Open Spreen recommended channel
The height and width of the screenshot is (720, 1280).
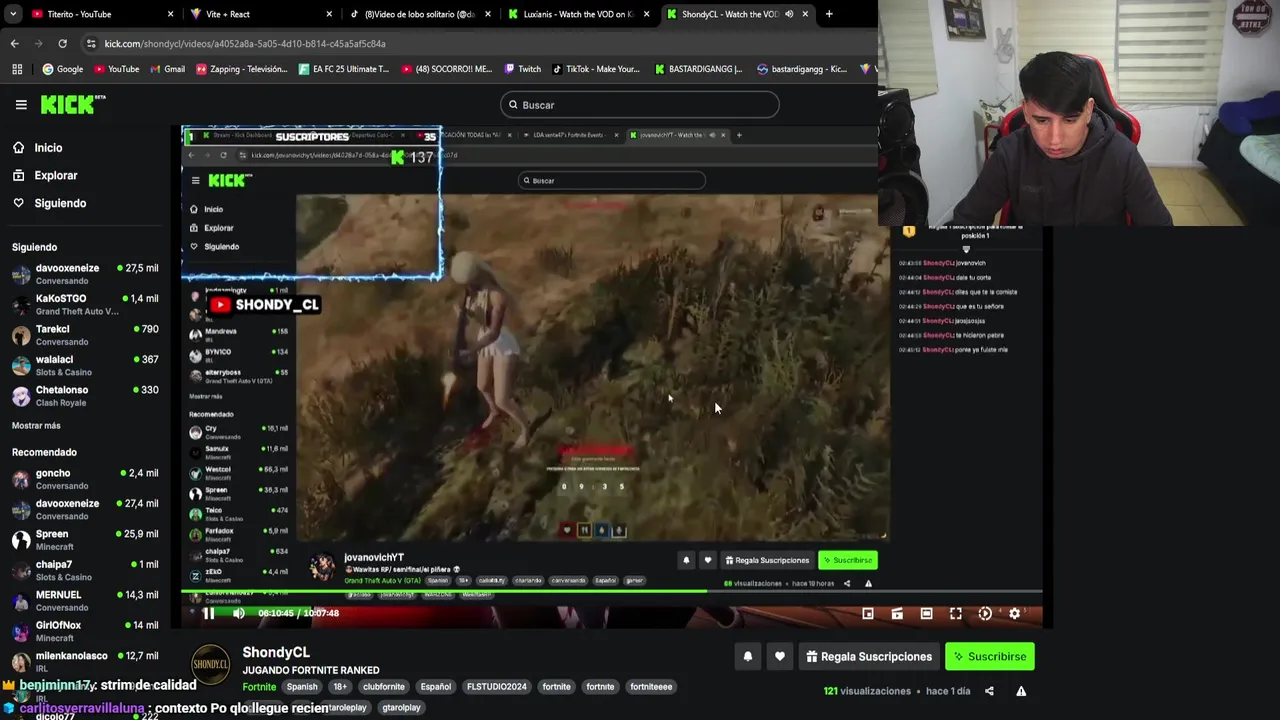tap(84, 540)
